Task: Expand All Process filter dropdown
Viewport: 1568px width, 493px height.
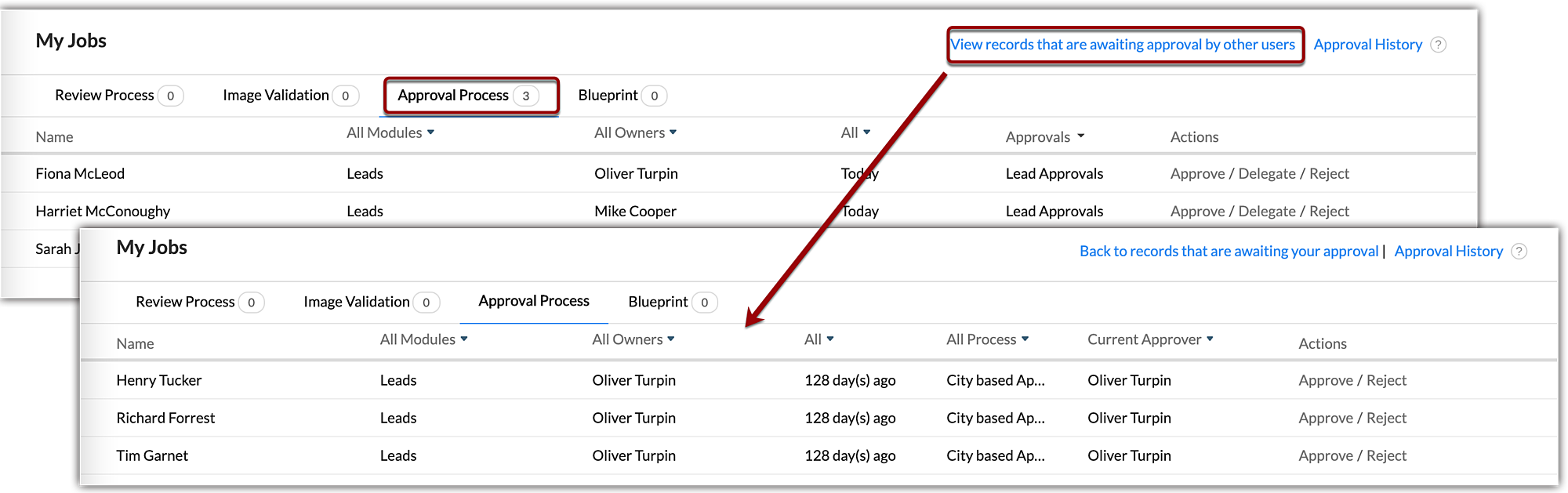Action: [x=987, y=339]
